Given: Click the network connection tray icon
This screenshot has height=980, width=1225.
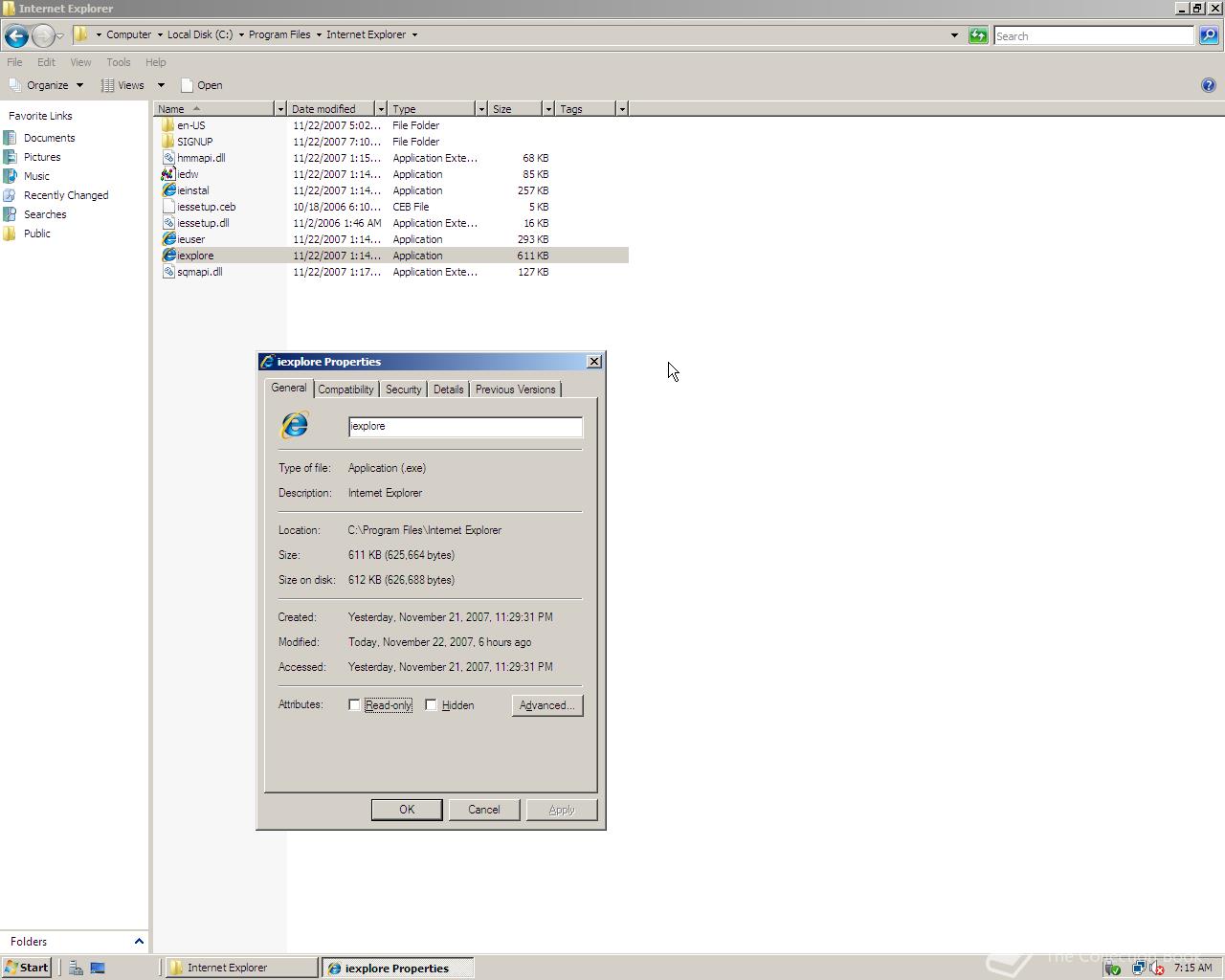Looking at the screenshot, I should click(1138, 968).
